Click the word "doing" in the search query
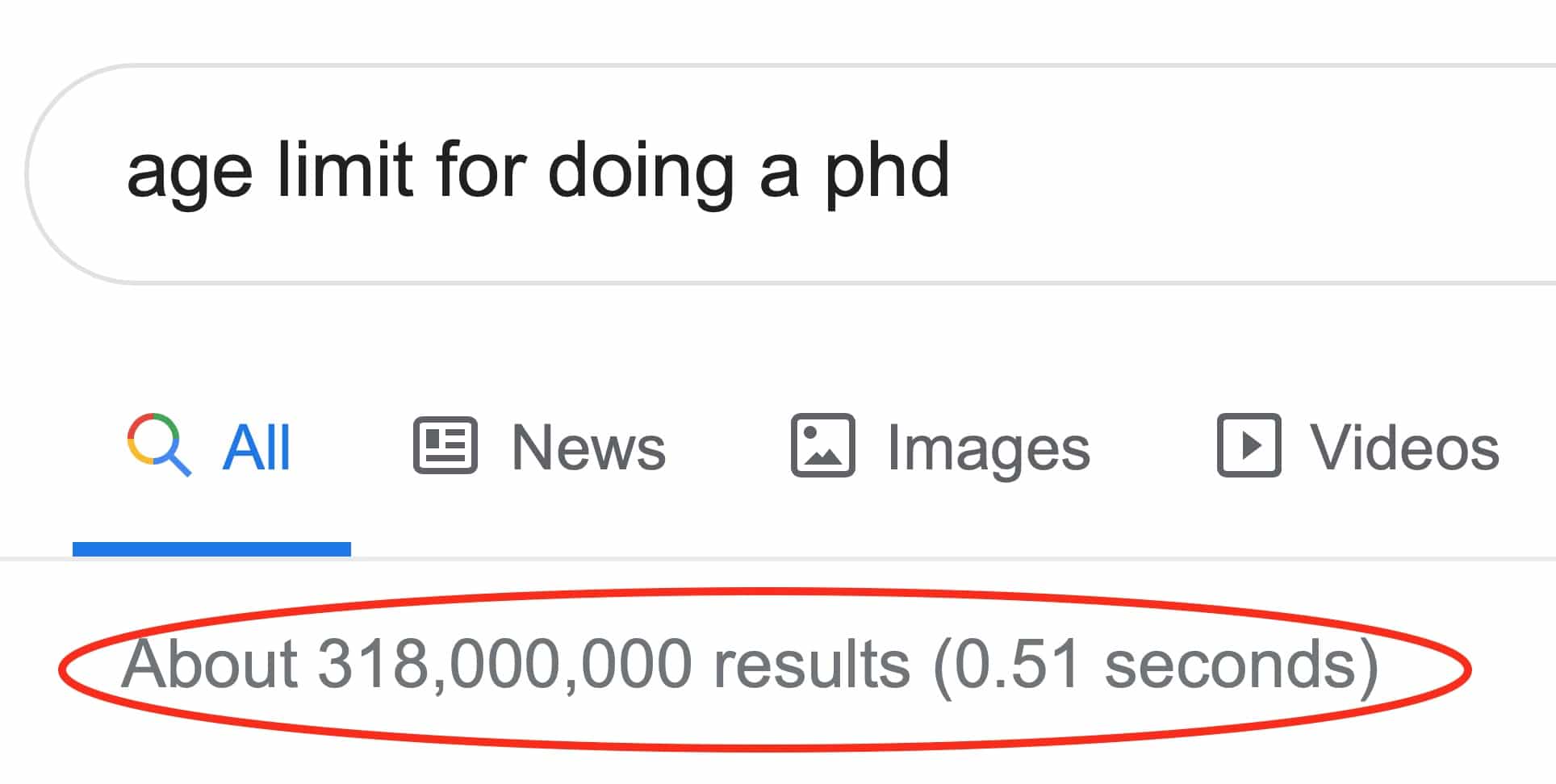The width and height of the screenshot is (1556, 784). 641,172
